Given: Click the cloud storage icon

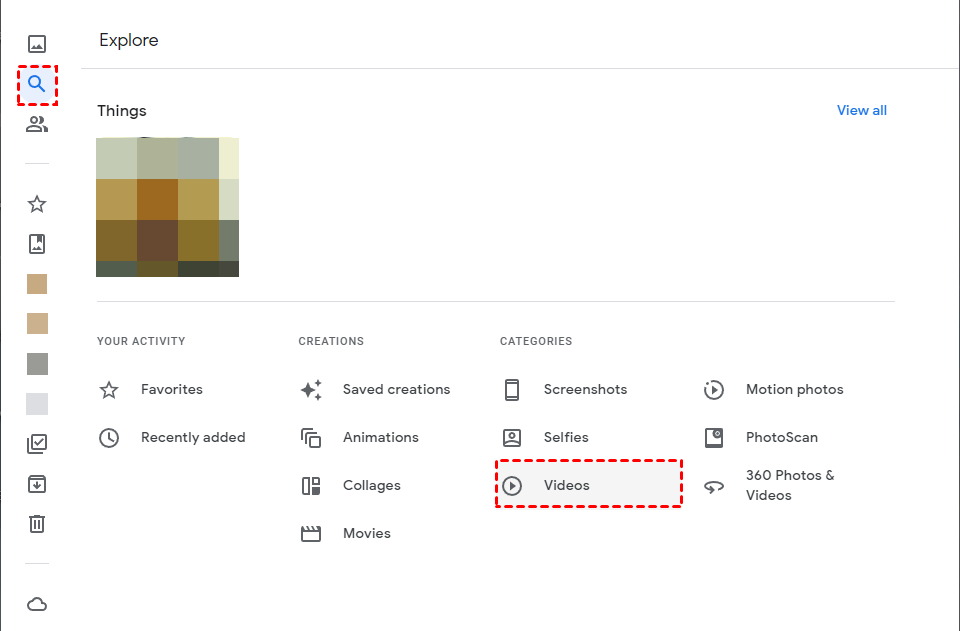Looking at the screenshot, I should point(37,604).
